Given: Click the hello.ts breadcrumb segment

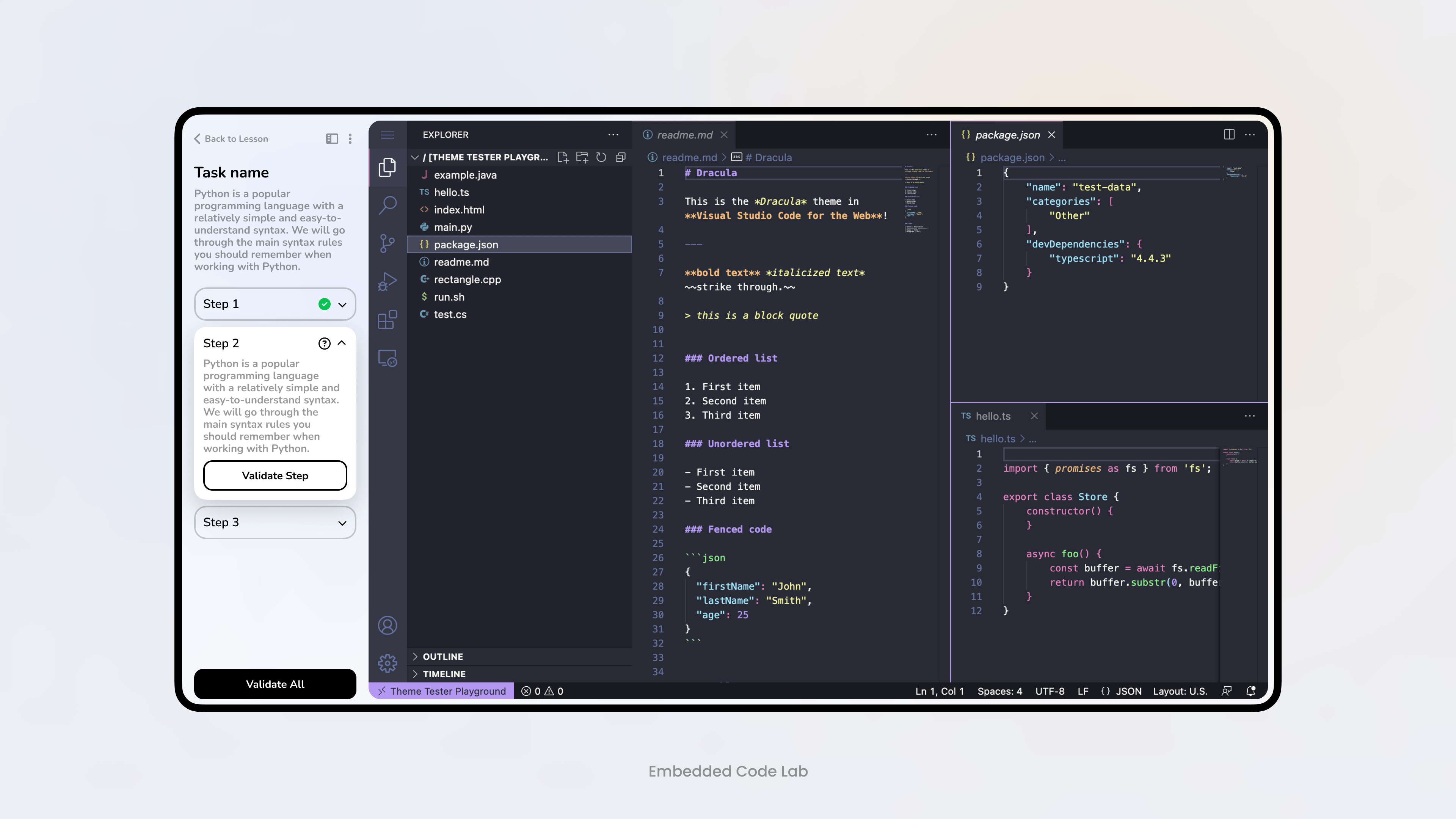Looking at the screenshot, I should point(998,439).
